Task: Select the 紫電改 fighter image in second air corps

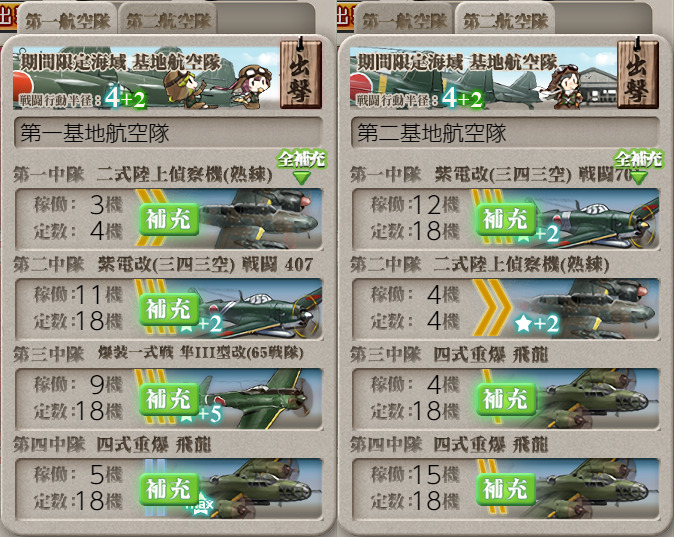Action: coord(598,219)
